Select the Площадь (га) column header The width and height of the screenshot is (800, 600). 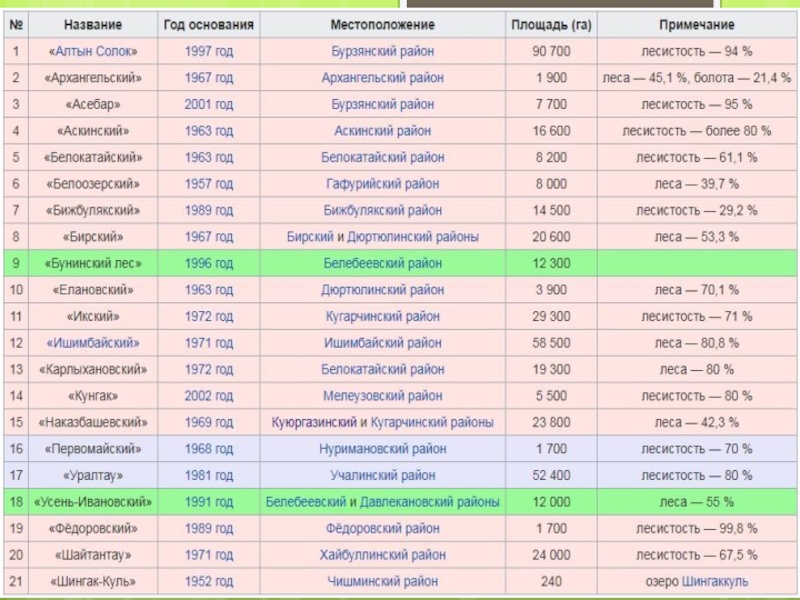point(551,24)
